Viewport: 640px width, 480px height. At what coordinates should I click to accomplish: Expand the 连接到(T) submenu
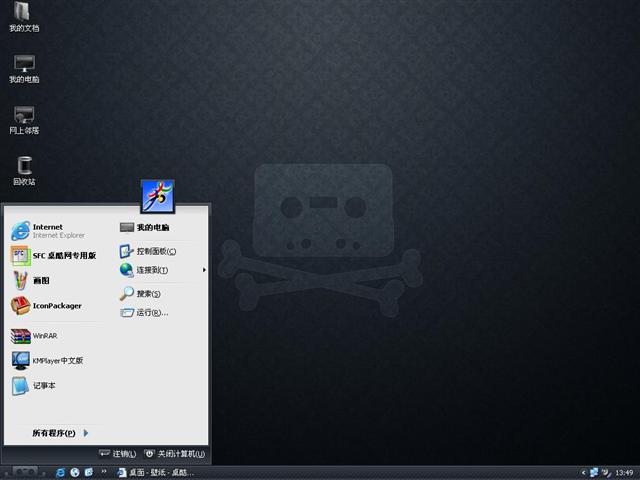point(162,270)
